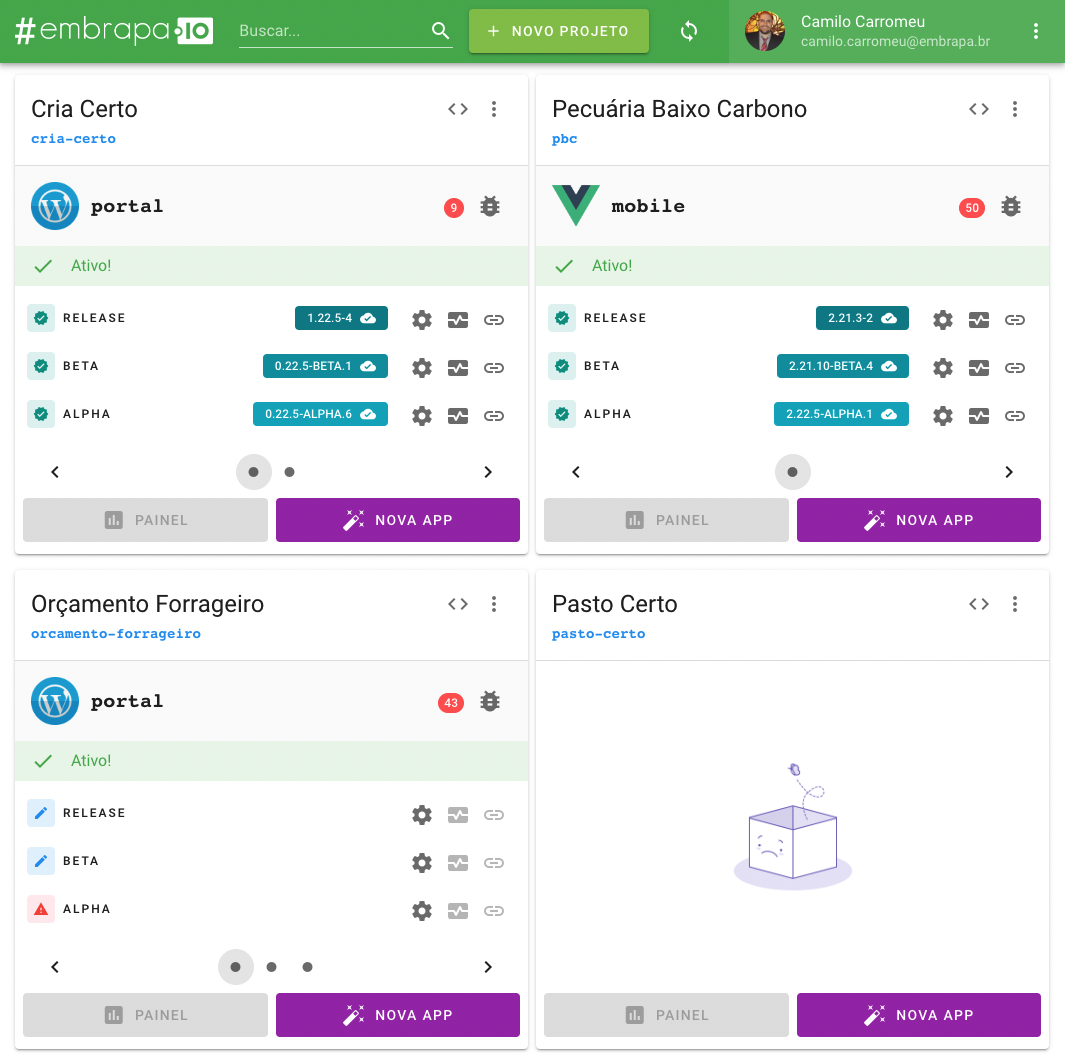The height and width of the screenshot is (1064, 1065).
Task: Open settings gear for Cria Certo RELEASE
Action: 422,320
